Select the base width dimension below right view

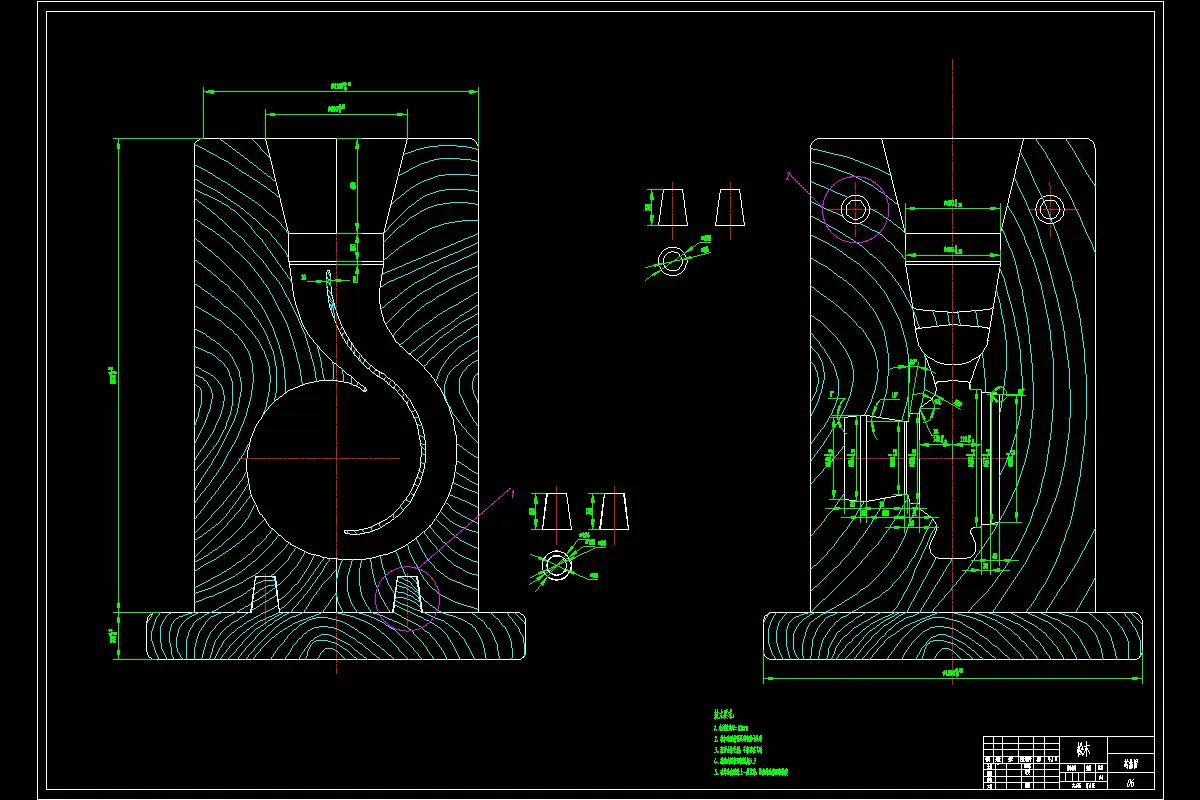tap(953, 677)
